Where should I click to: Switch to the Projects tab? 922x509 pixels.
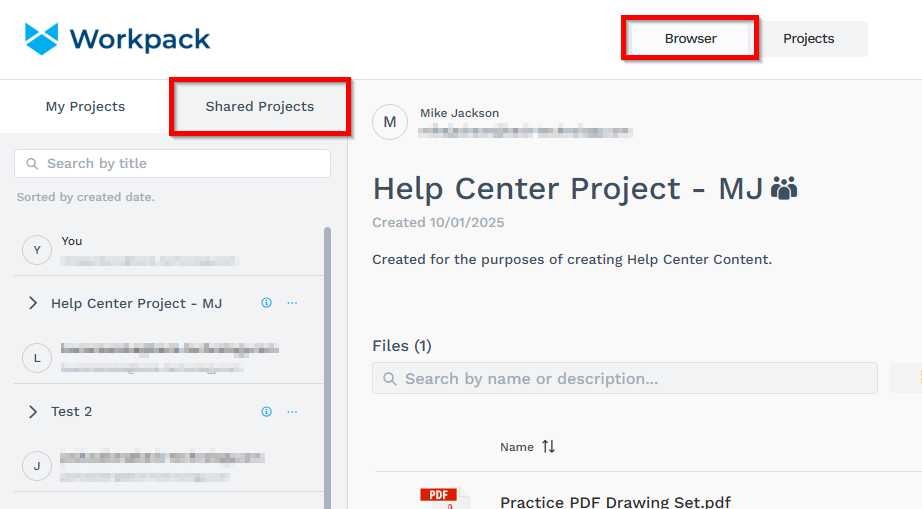click(x=808, y=39)
